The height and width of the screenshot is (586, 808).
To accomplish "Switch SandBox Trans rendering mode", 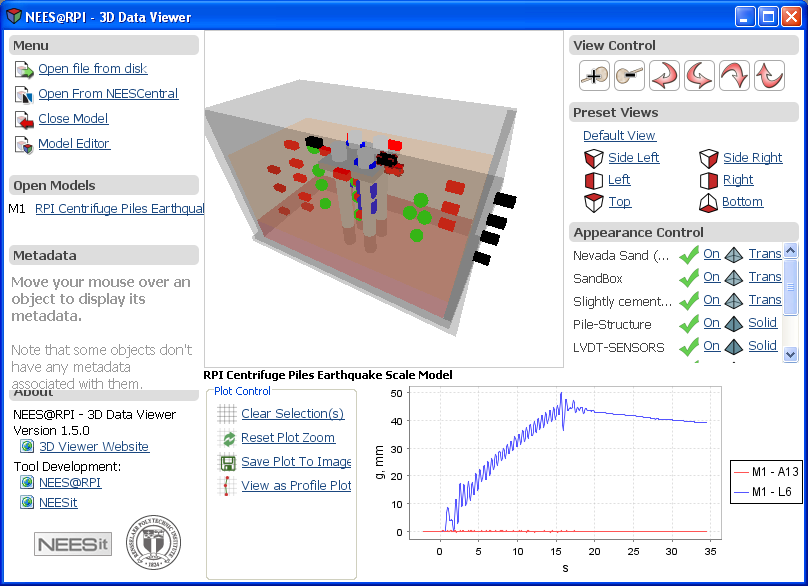I will [765, 277].
